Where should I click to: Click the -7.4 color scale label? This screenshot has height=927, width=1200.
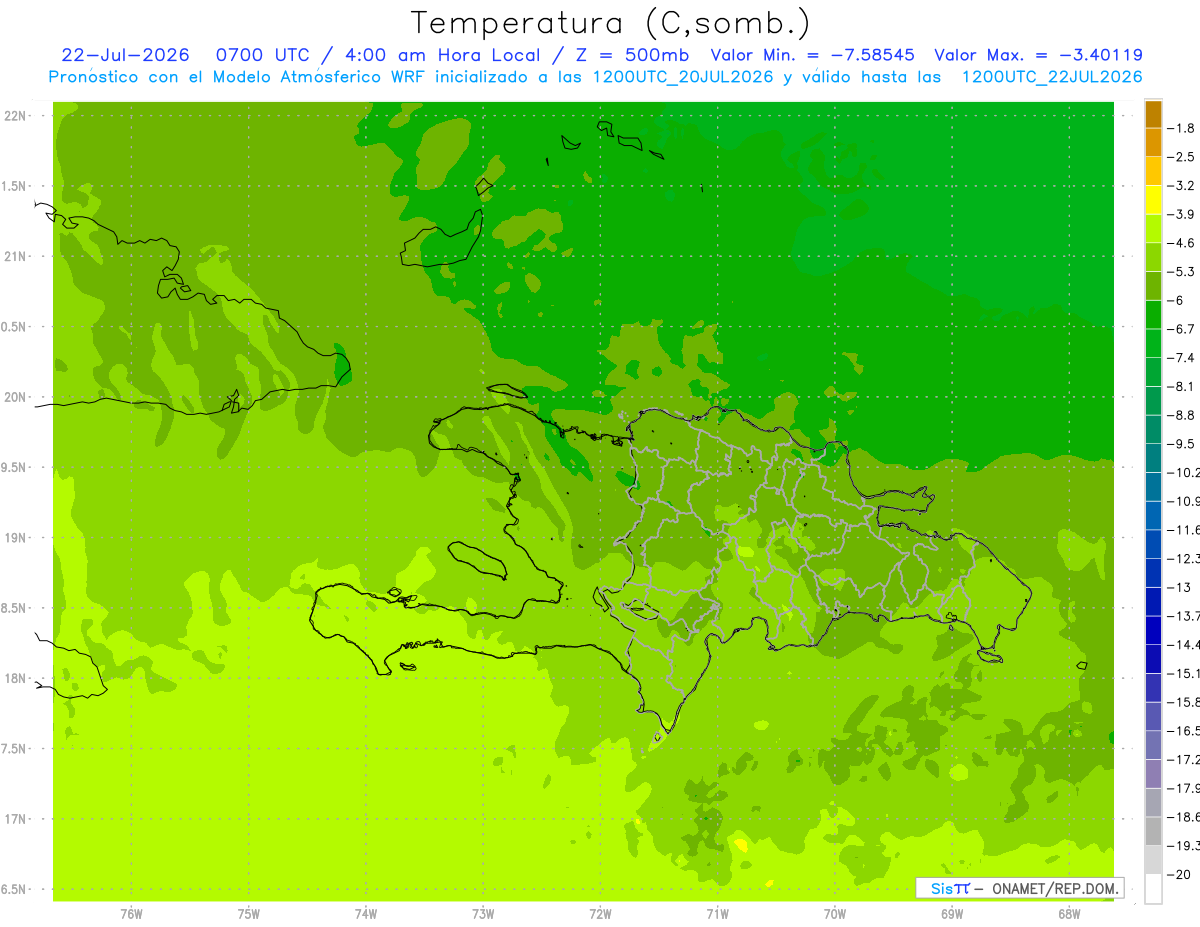click(x=1183, y=358)
